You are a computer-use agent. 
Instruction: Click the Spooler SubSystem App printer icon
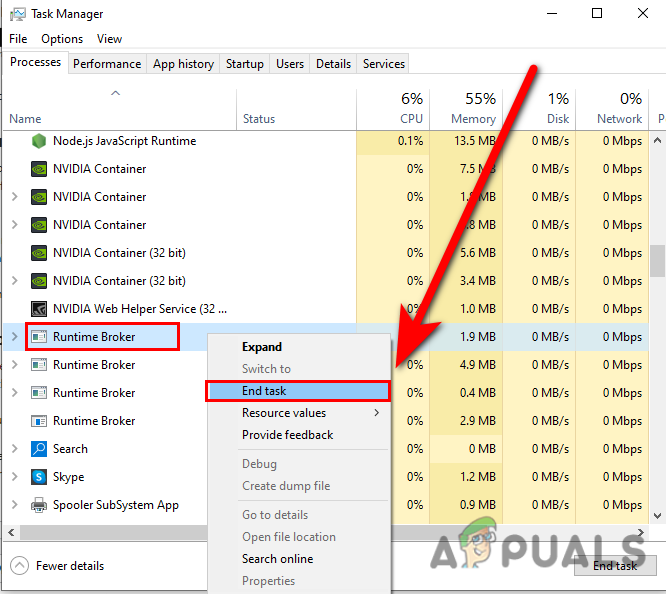pos(39,505)
